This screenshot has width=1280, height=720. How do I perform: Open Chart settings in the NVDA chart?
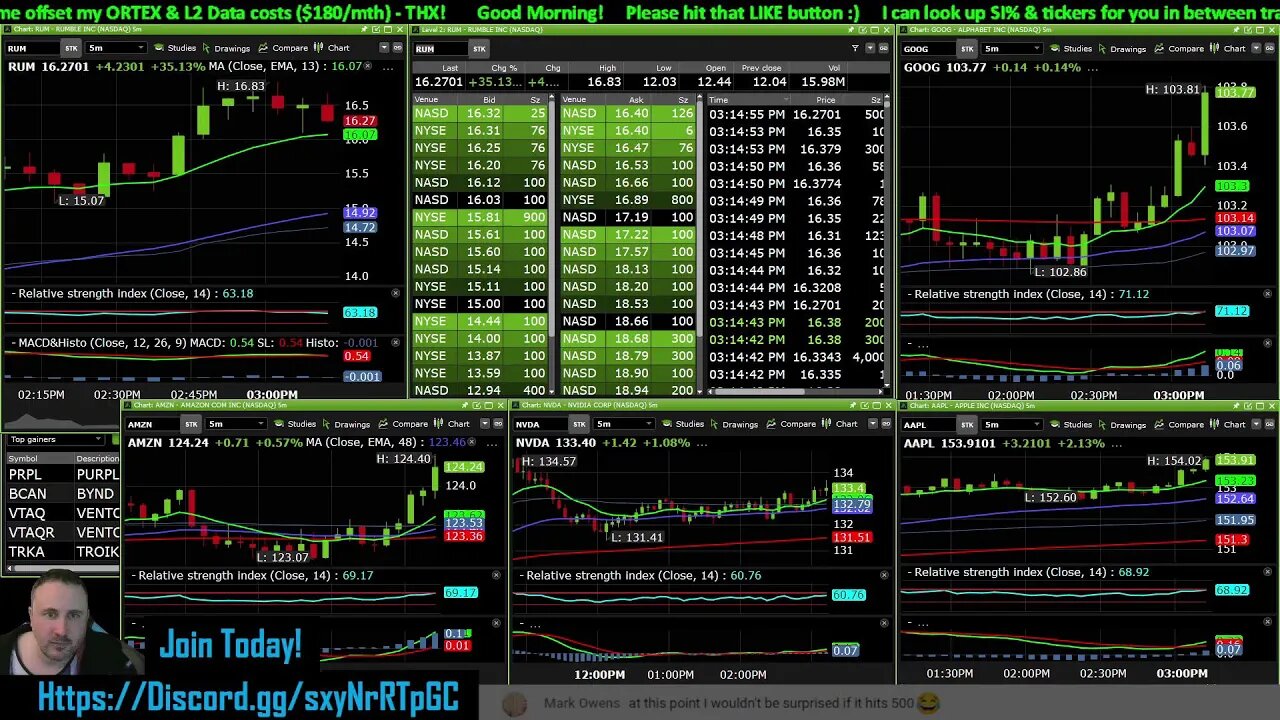point(839,424)
